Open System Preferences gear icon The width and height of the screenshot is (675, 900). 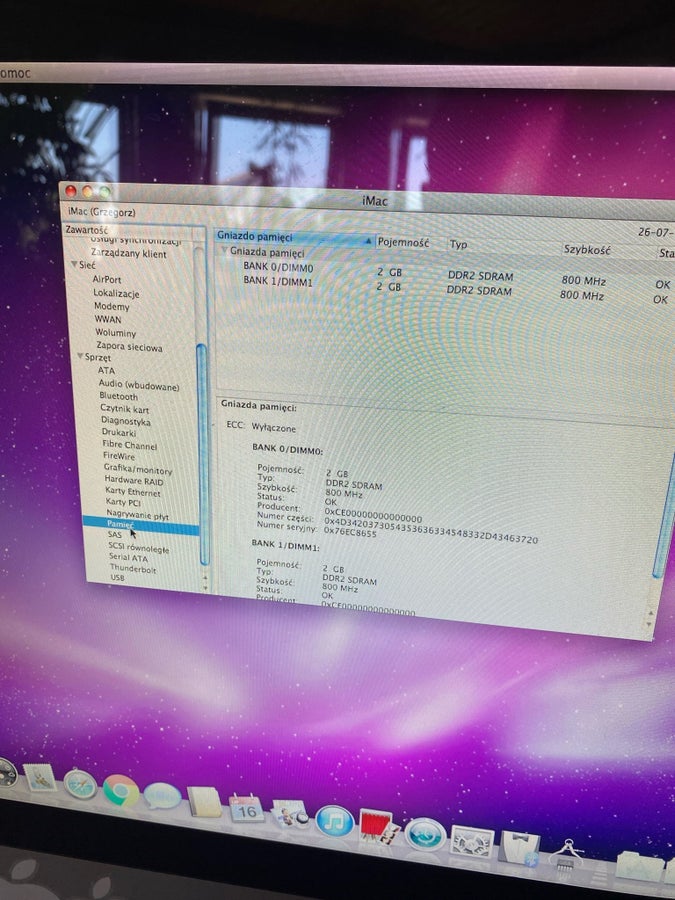(472, 843)
